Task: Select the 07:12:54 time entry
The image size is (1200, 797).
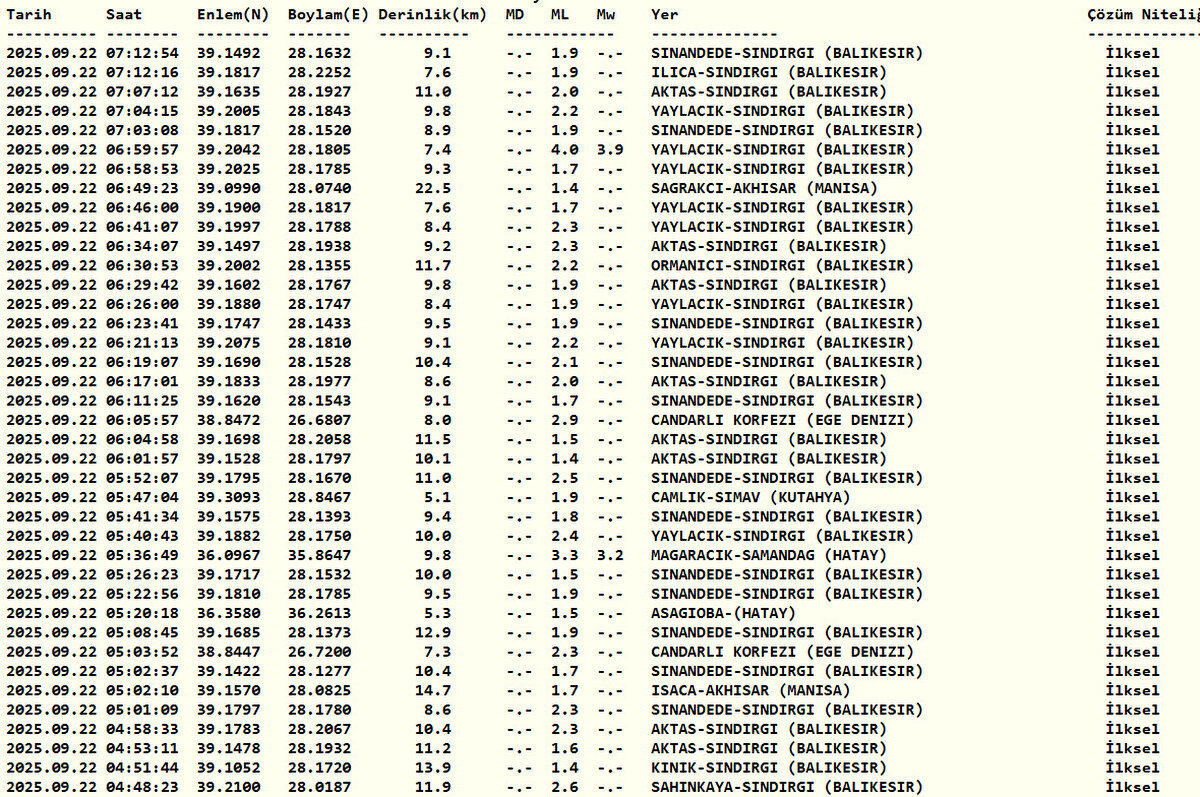Action: point(142,53)
